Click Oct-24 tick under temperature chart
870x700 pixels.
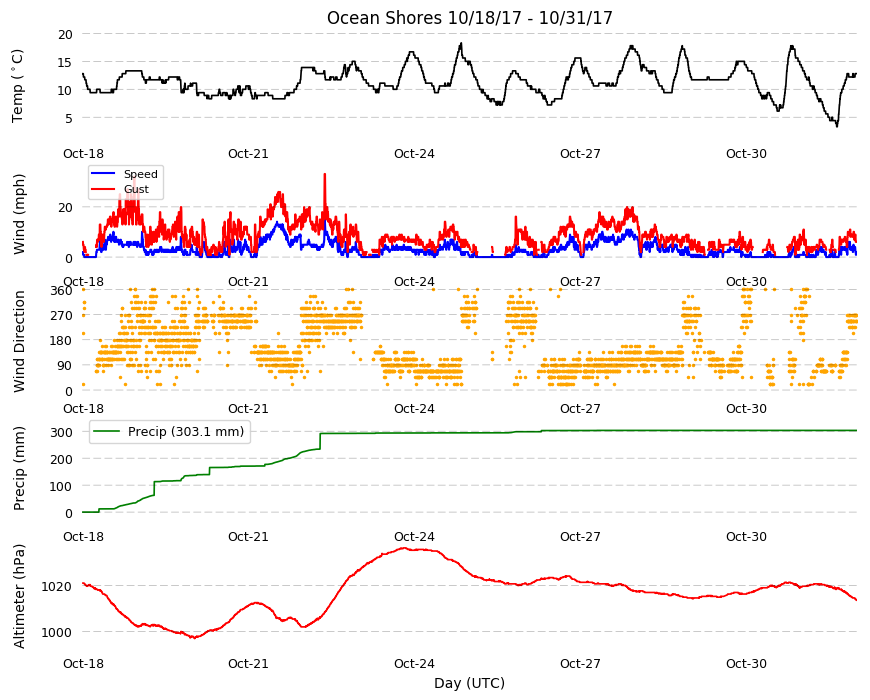[414, 154]
